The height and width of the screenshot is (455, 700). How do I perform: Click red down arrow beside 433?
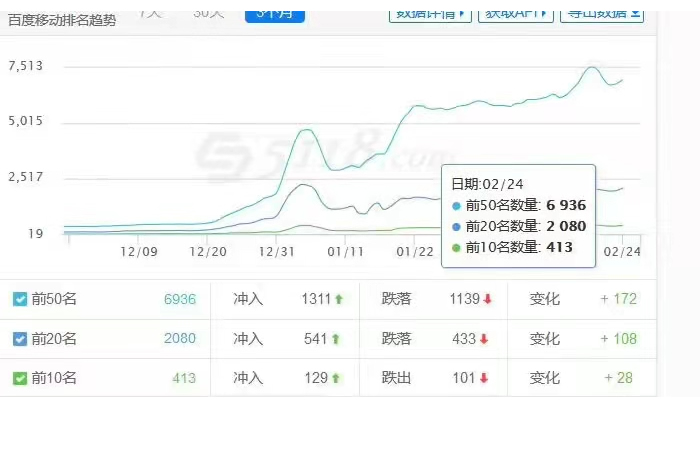pos(484,339)
